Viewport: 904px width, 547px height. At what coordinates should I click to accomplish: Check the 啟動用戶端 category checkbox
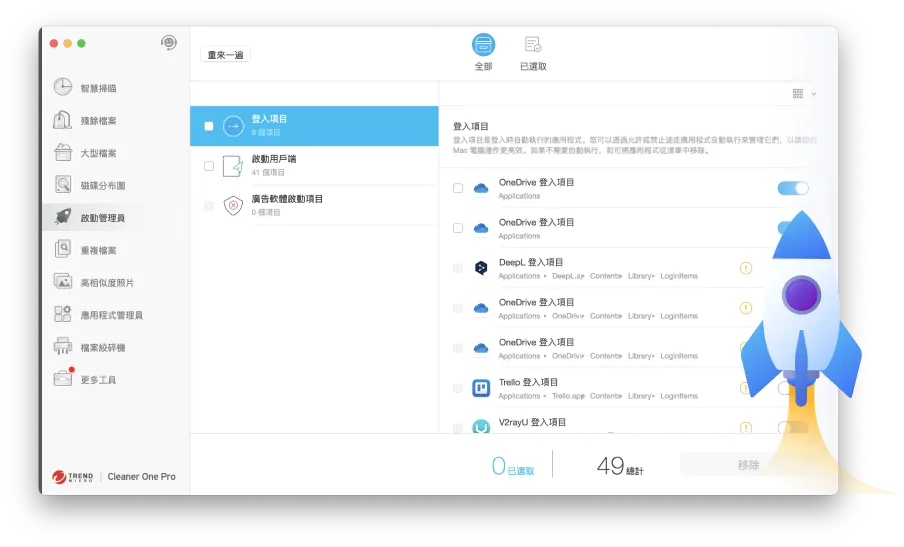tap(208, 166)
